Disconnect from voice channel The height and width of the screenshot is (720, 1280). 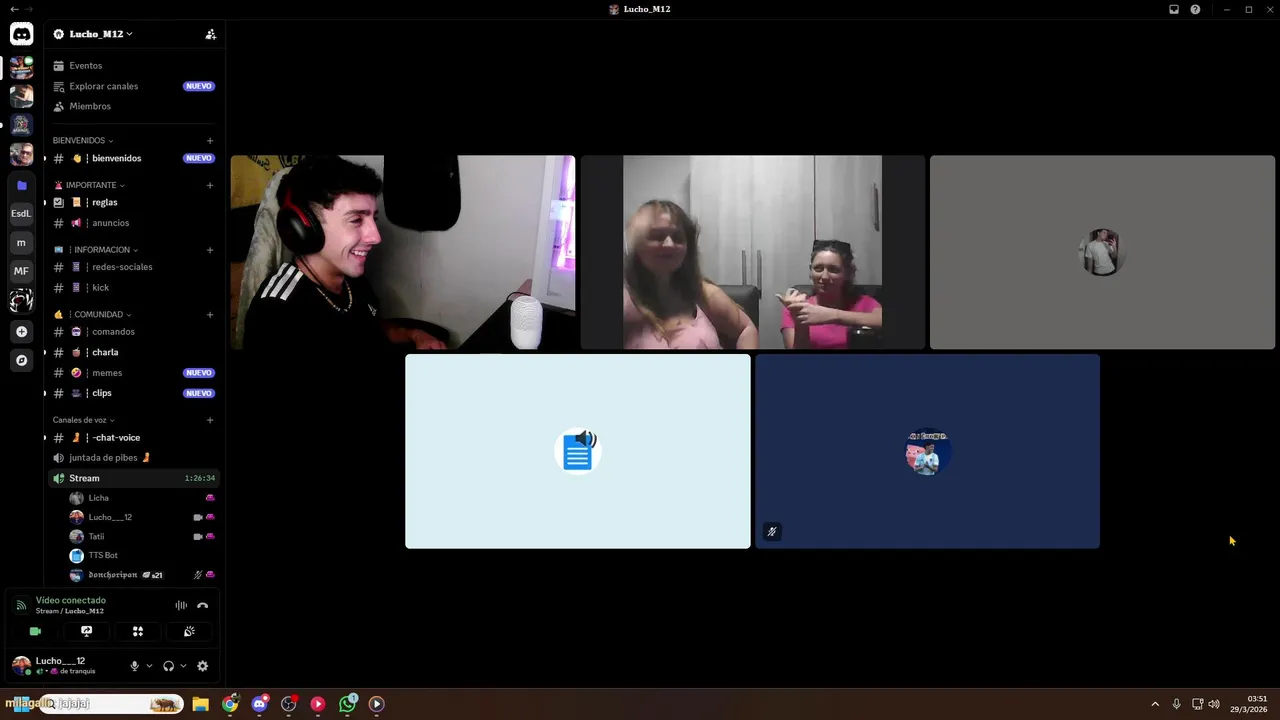(202, 605)
